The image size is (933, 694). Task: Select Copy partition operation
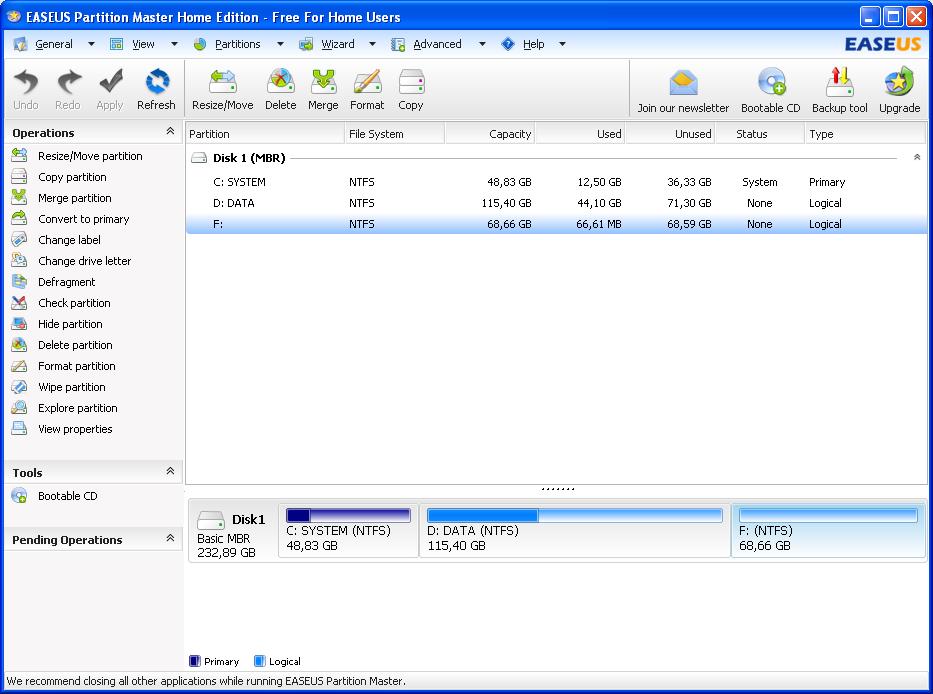pyautogui.click(x=73, y=177)
